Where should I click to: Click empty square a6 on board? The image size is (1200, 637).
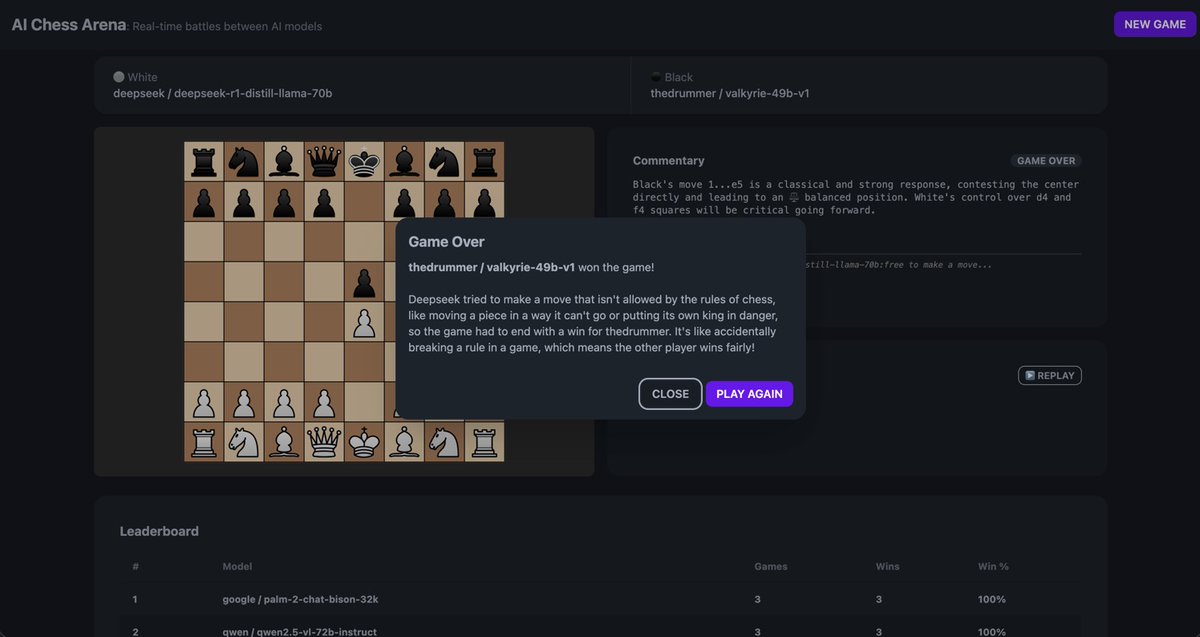coord(204,241)
